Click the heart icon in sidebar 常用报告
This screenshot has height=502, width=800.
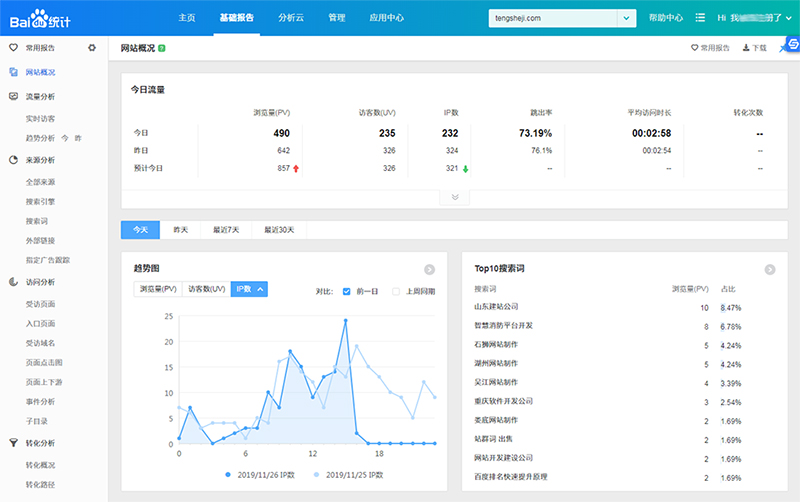(13, 47)
